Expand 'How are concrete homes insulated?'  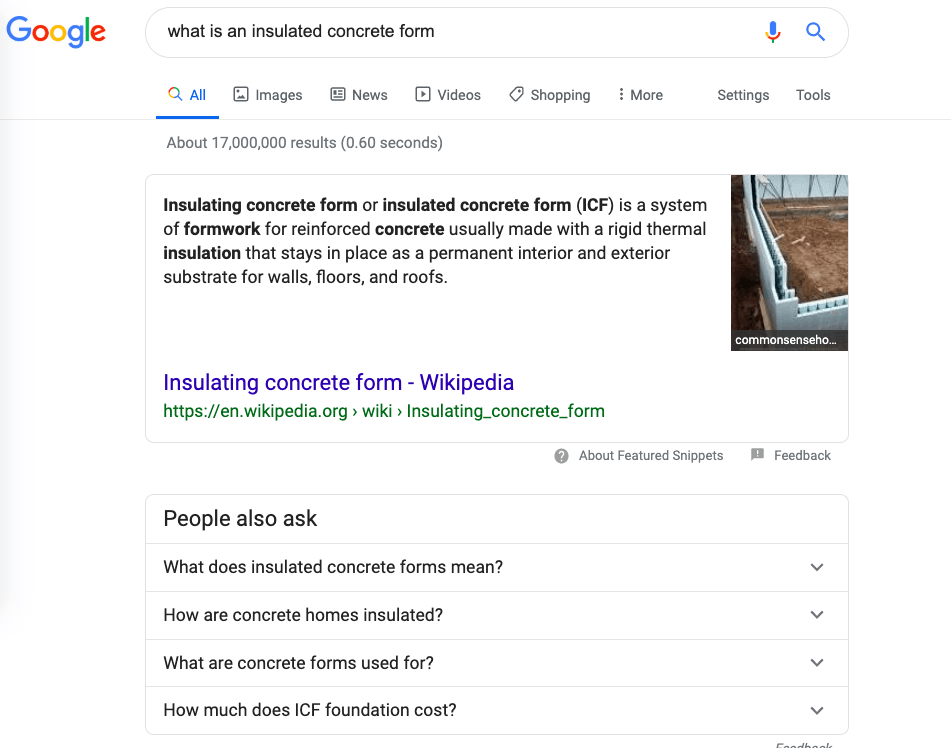tap(496, 615)
